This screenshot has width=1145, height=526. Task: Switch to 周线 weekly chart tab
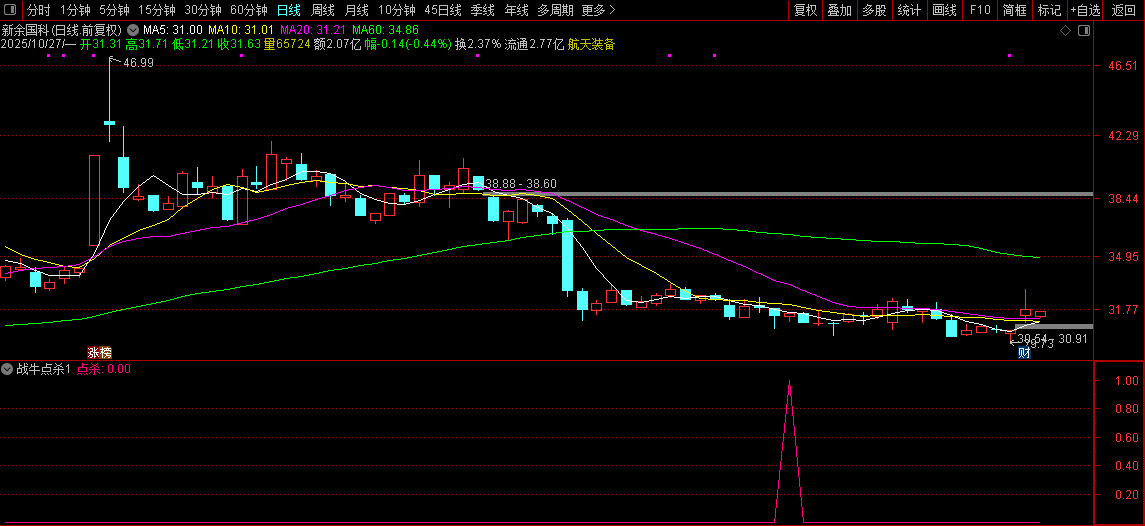tap(323, 10)
